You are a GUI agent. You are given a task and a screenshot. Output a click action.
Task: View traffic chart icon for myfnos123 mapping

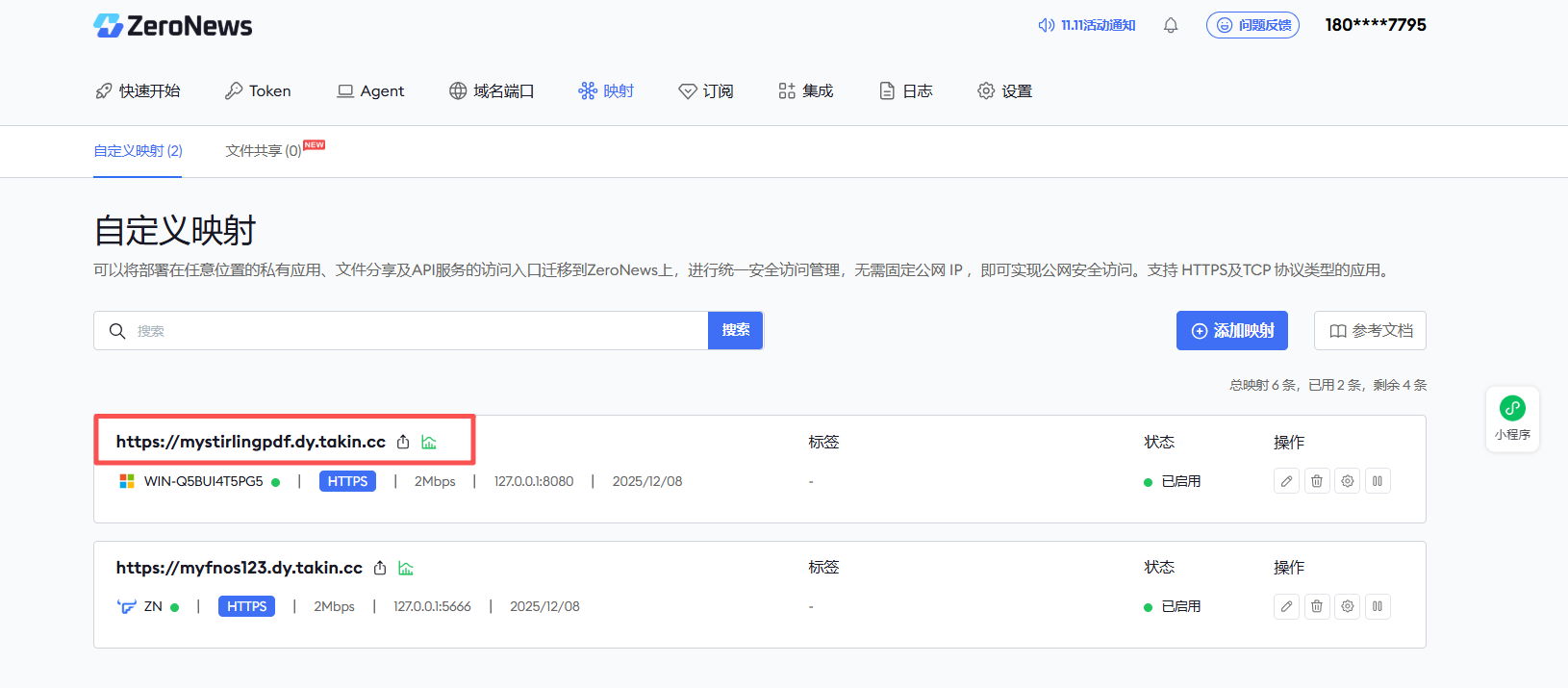tap(406, 569)
